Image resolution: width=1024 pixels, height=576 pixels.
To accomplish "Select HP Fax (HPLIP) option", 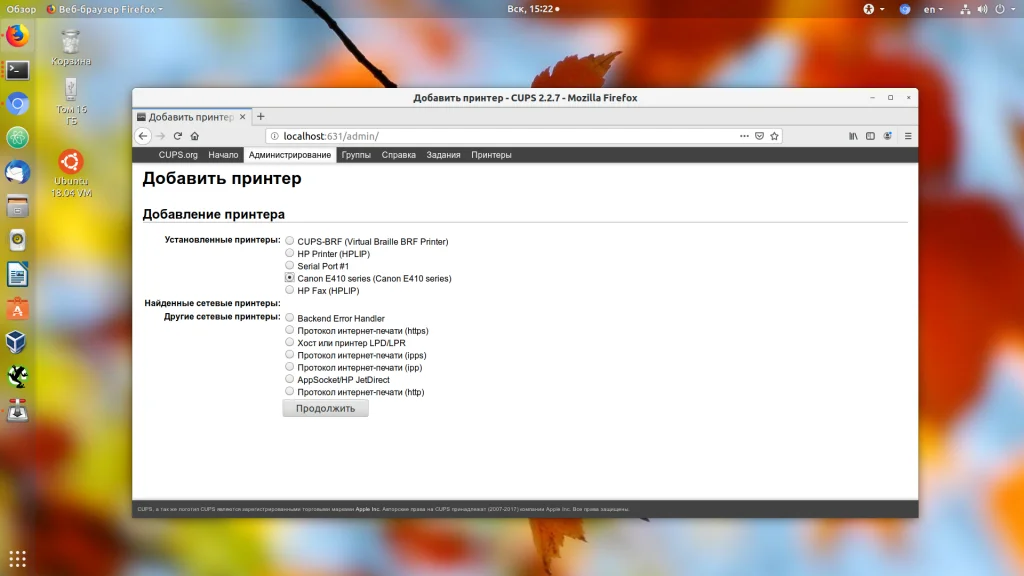I will click(x=289, y=290).
